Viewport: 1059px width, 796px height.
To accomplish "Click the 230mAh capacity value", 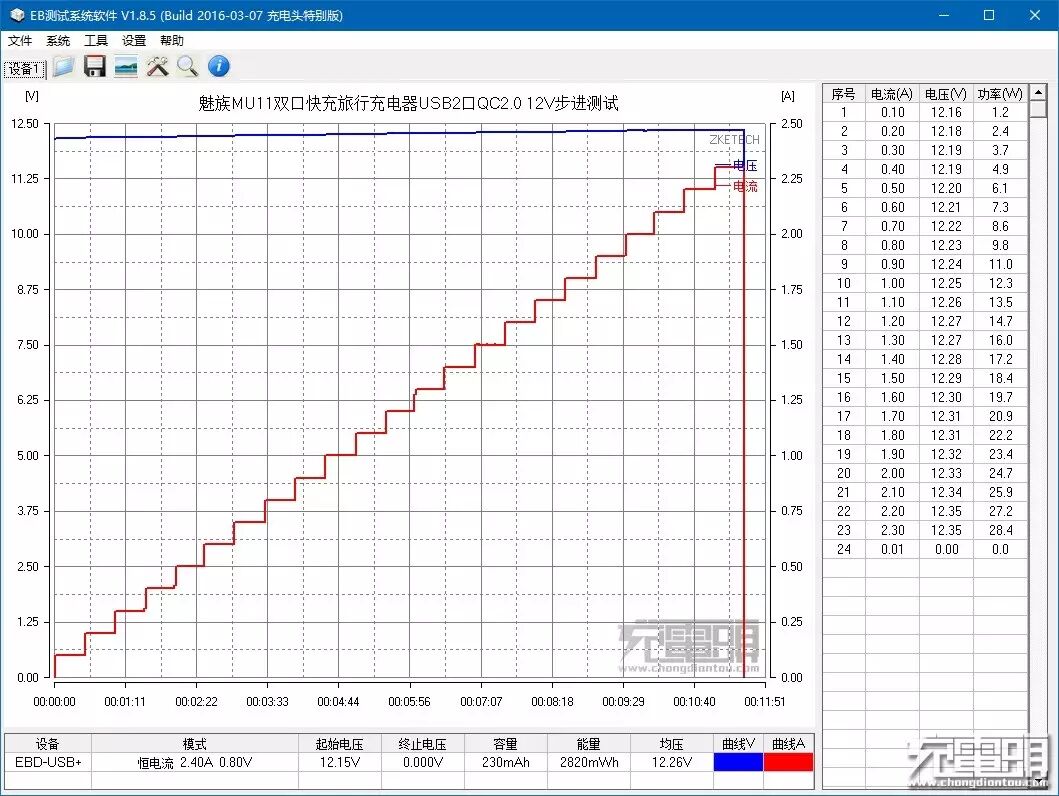I will [506, 762].
